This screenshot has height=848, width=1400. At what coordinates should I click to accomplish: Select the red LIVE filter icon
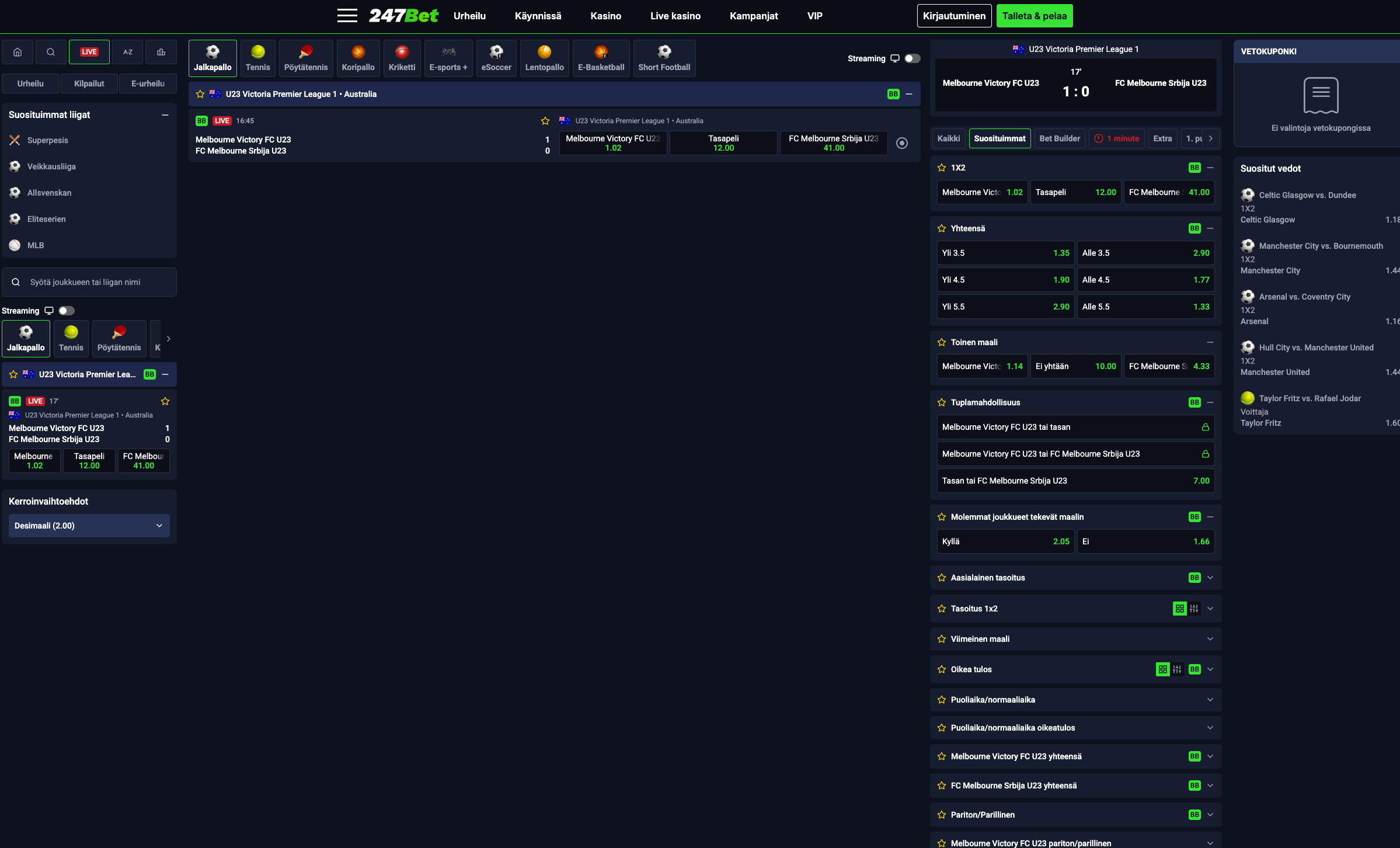[89, 52]
